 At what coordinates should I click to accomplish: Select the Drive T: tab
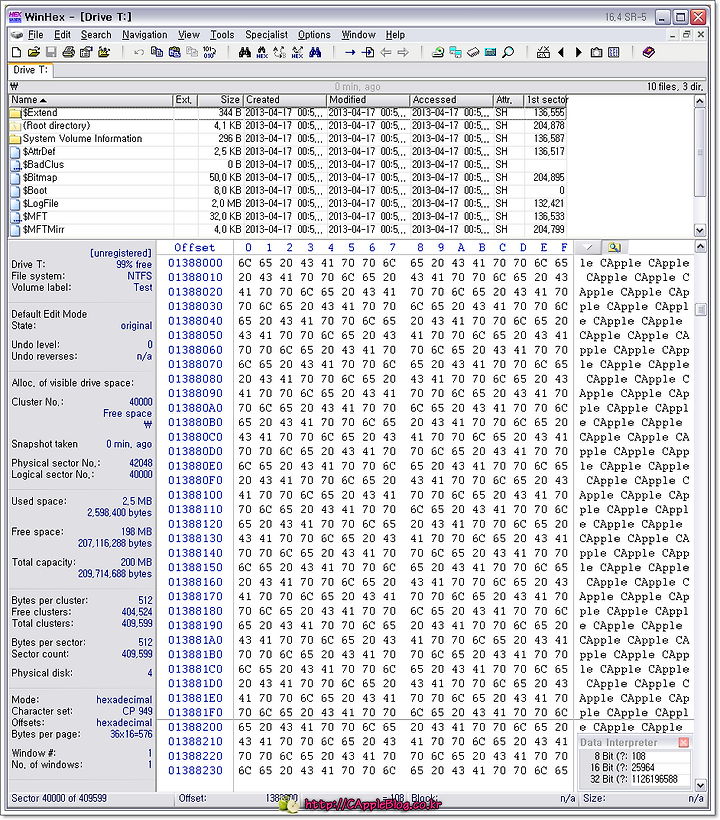tap(30, 70)
